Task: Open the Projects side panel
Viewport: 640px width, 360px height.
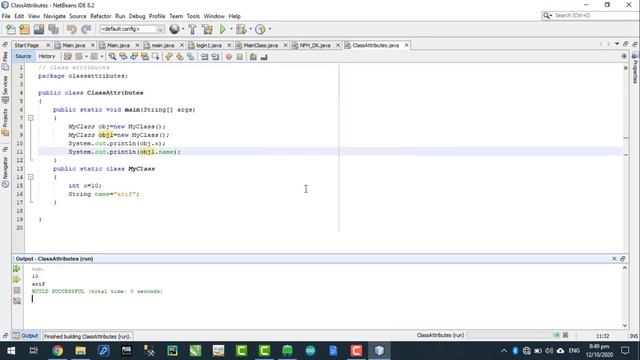Action: [x=5, y=122]
